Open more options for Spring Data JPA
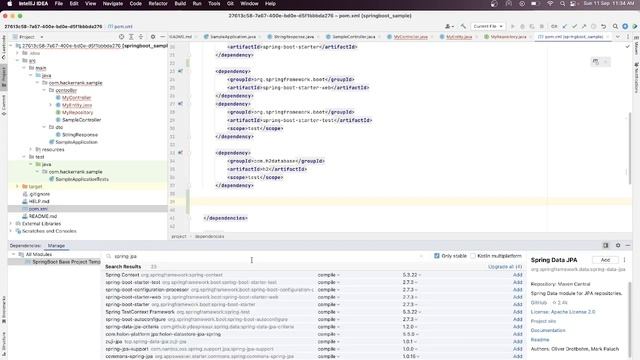Viewport: 640px width, 360px height. click(x=624, y=260)
